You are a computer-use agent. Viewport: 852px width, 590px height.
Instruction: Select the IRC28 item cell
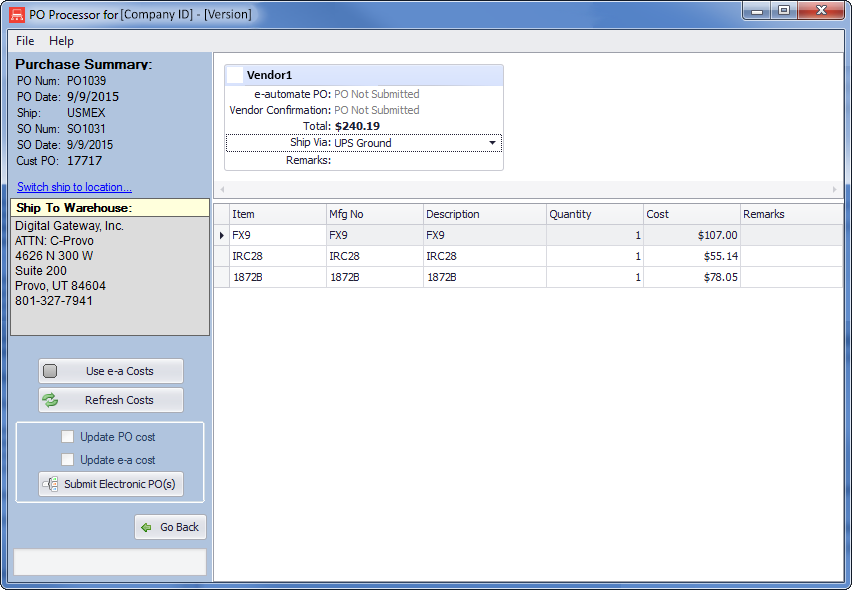pos(278,256)
